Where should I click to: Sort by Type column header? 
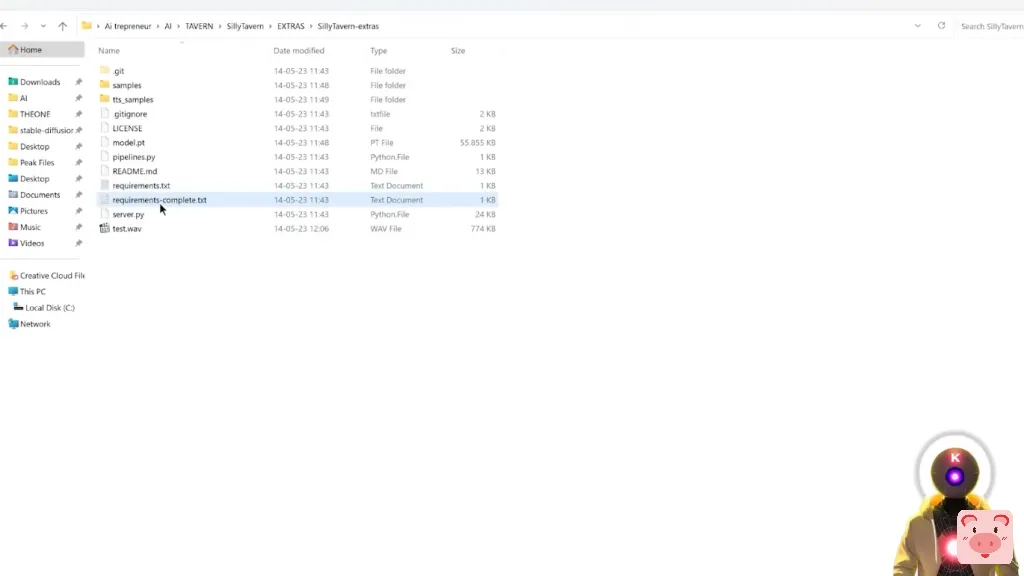[x=379, y=50]
